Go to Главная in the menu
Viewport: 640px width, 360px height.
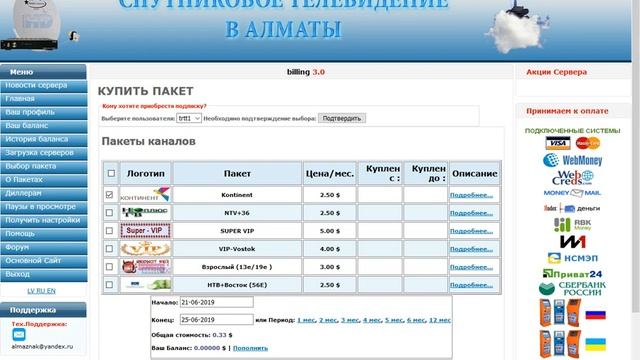(43, 99)
